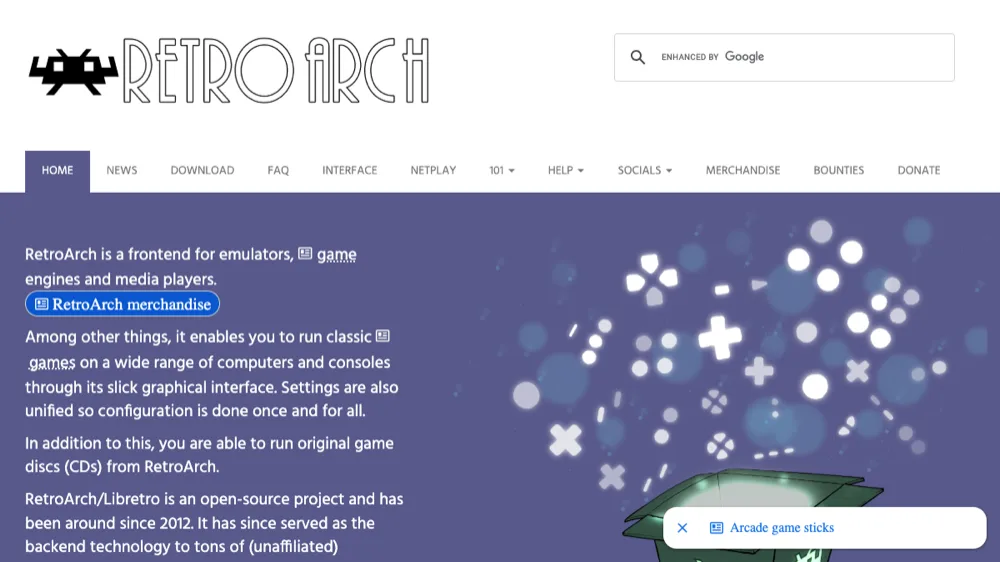
Task: Click the ad icon after 'run classic'
Action: click(383, 336)
